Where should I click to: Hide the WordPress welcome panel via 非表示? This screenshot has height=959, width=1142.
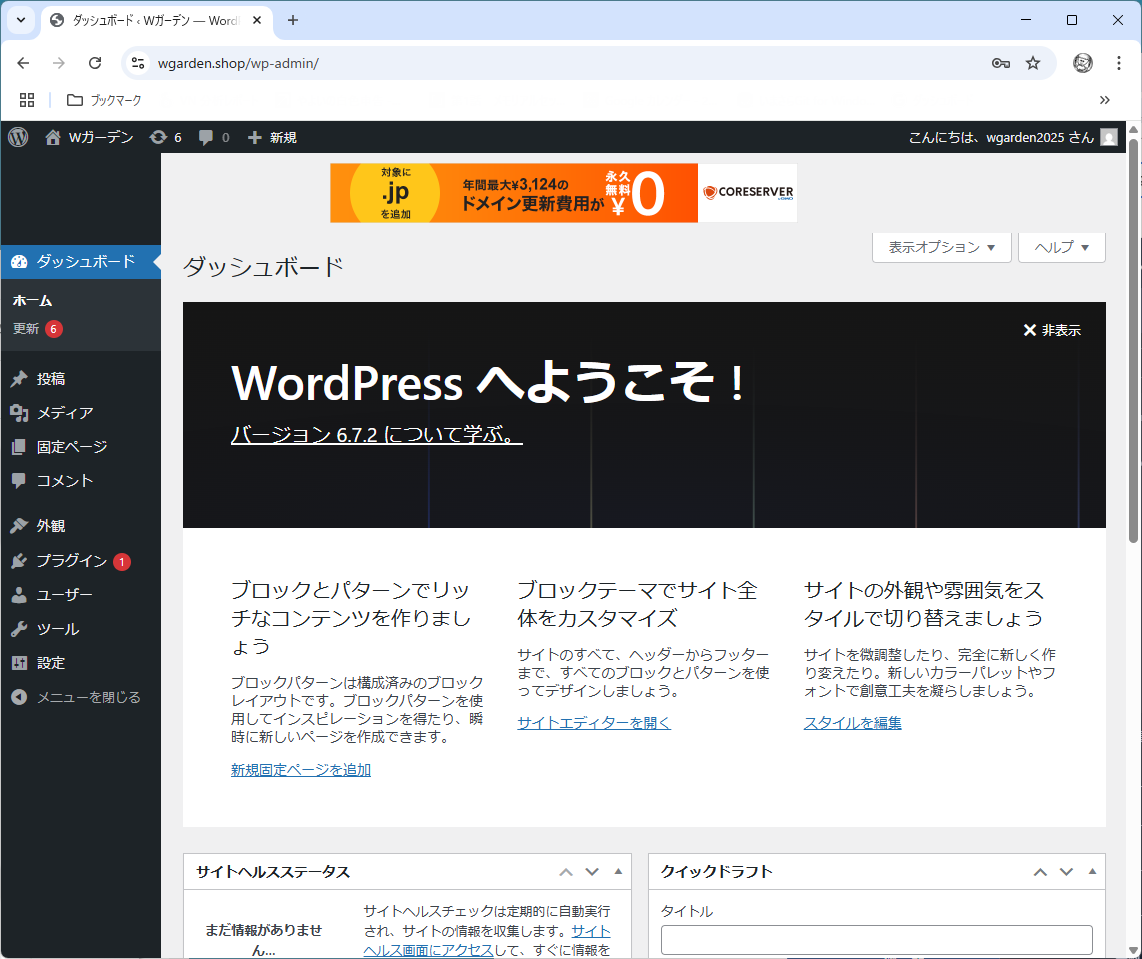[x=1050, y=329]
